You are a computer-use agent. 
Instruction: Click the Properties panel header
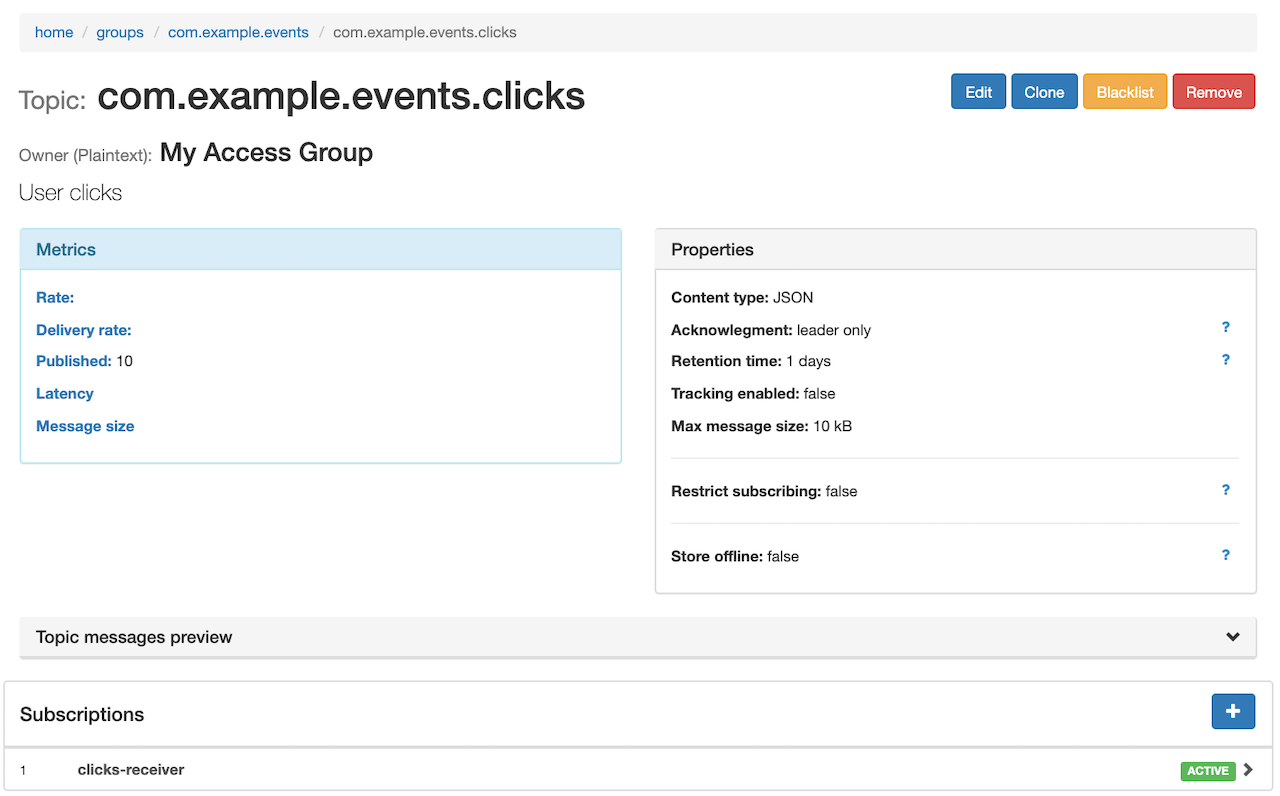[955, 250]
